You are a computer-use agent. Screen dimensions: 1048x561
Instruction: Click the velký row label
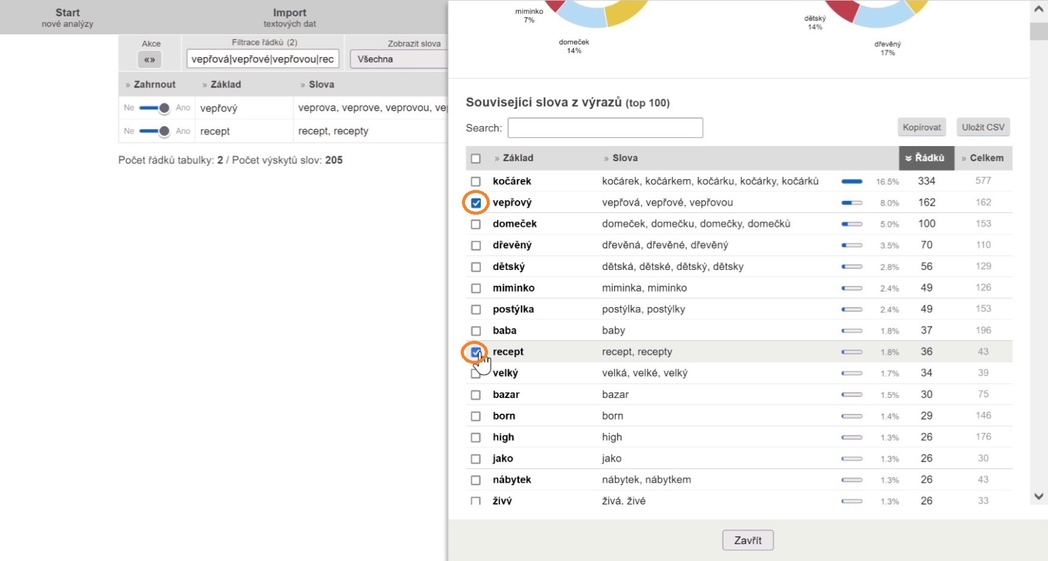click(505, 373)
